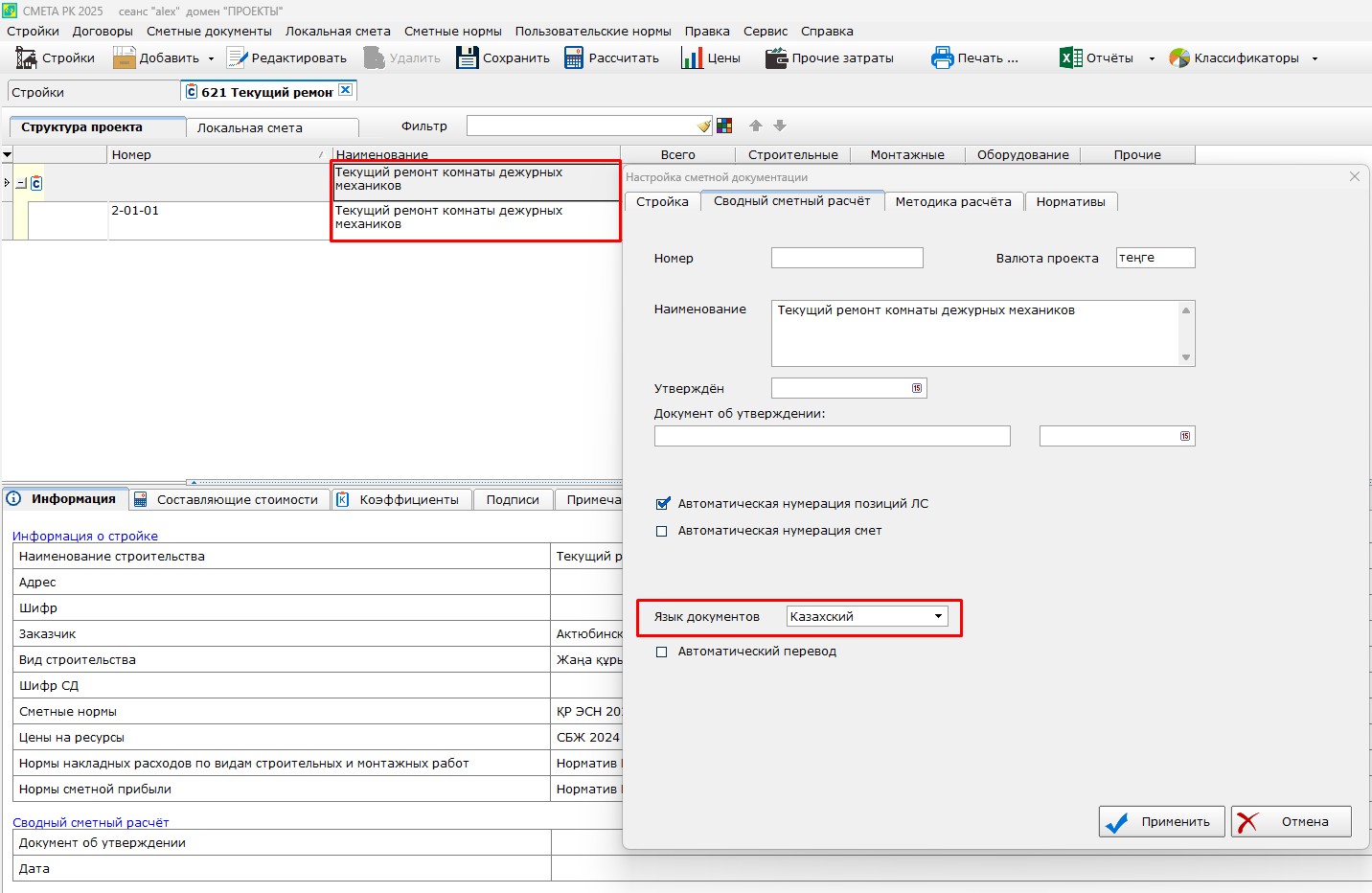This screenshot has width=1372, height=893.
Task: Click the Edit (Редактировать) toolbar icon
Action: [x=237, y=58]
